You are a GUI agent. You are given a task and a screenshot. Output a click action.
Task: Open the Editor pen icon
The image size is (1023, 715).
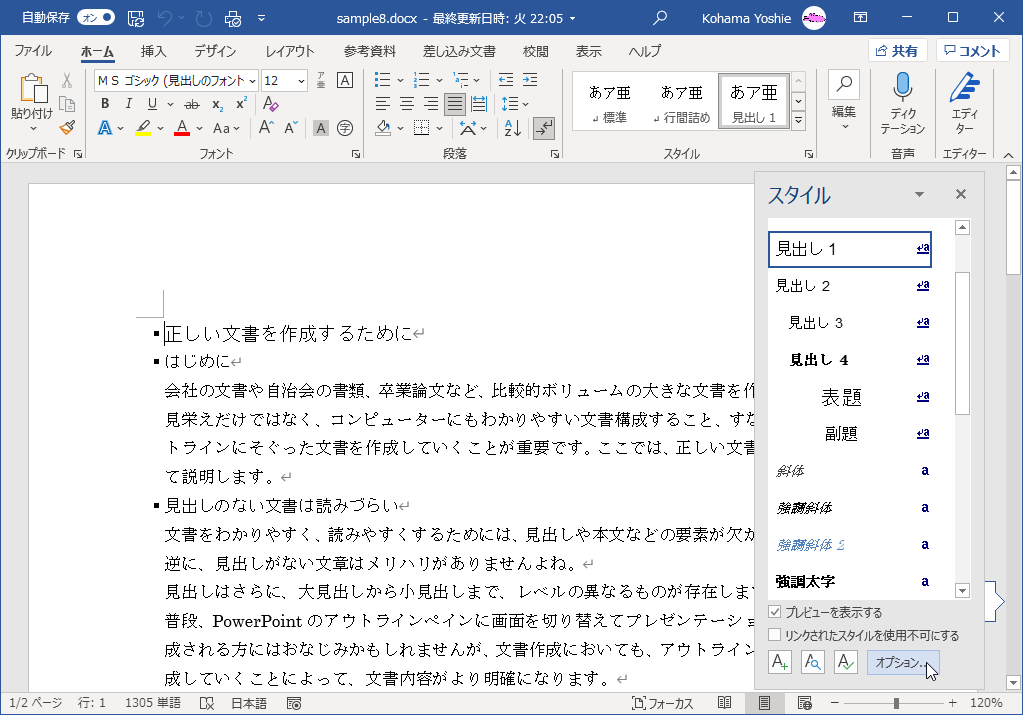pos(963,89)
